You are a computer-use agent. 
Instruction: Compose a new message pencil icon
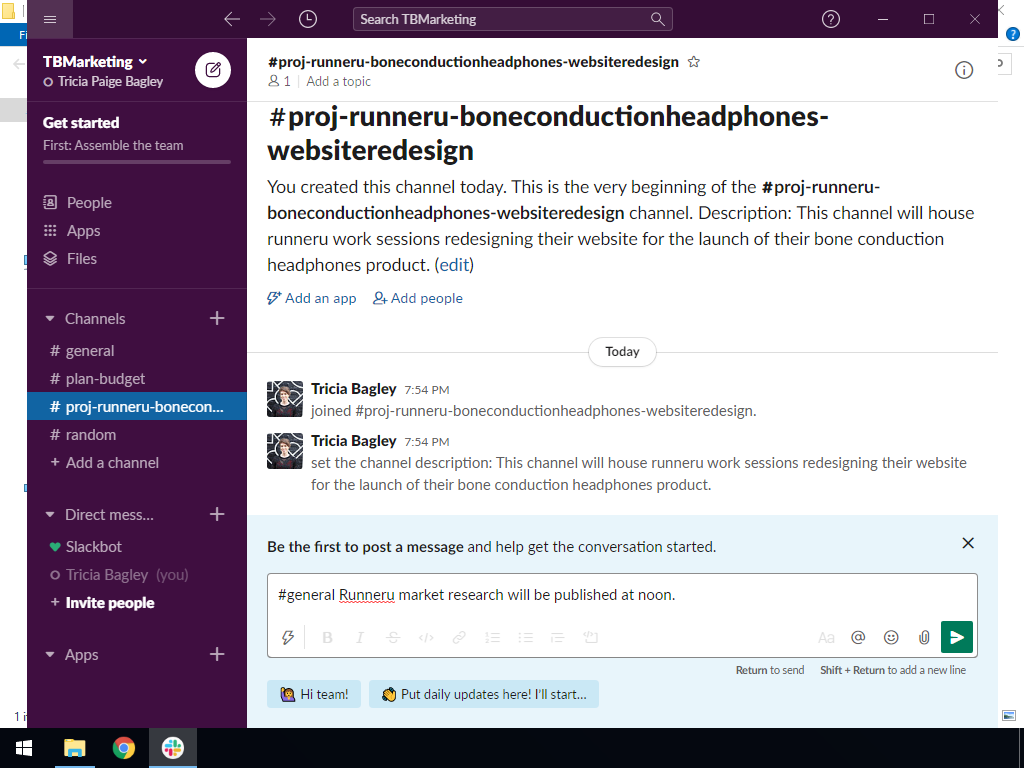coord(213,70)
